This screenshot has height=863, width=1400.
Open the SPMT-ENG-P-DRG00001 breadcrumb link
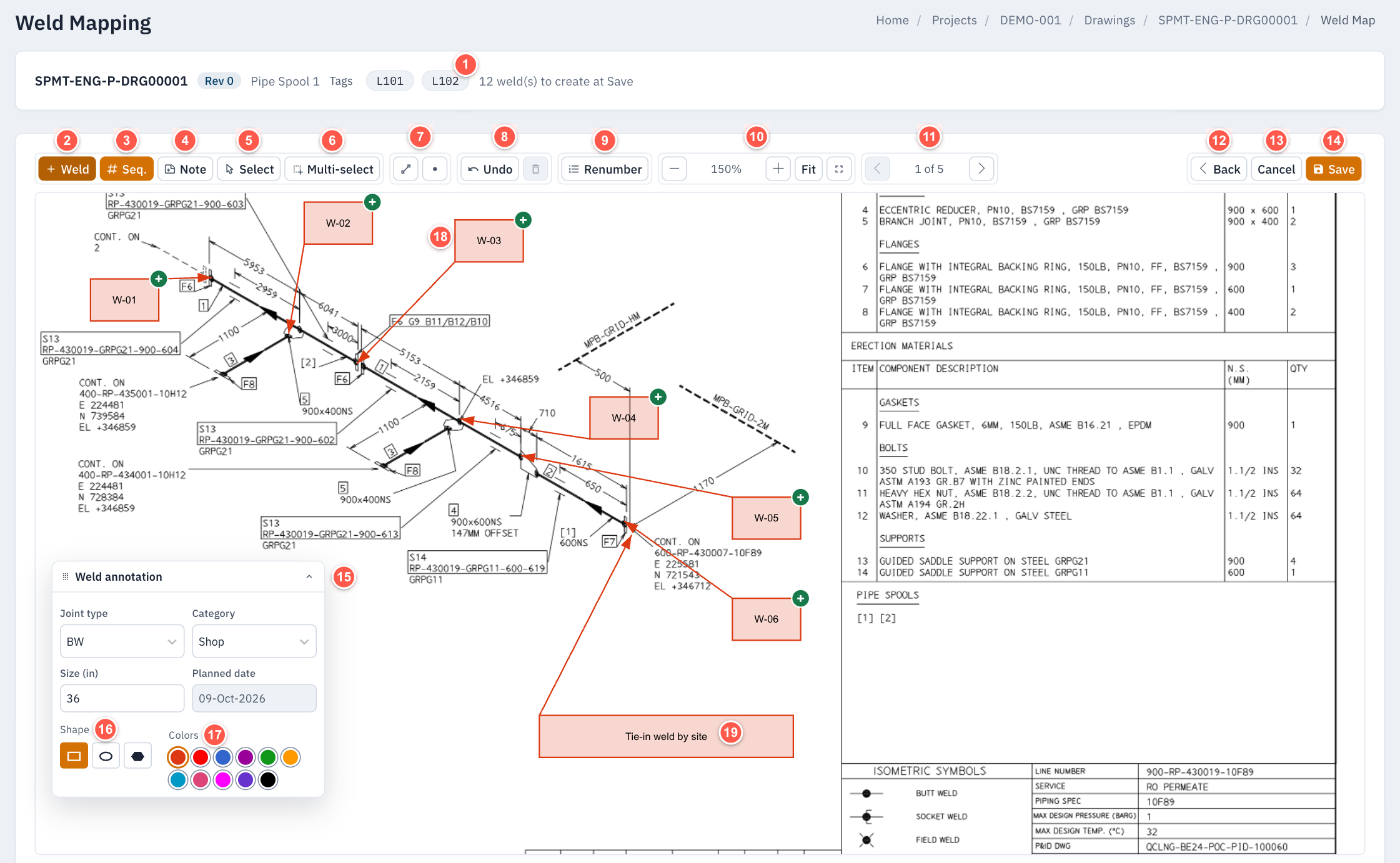tap(1228, 21)
